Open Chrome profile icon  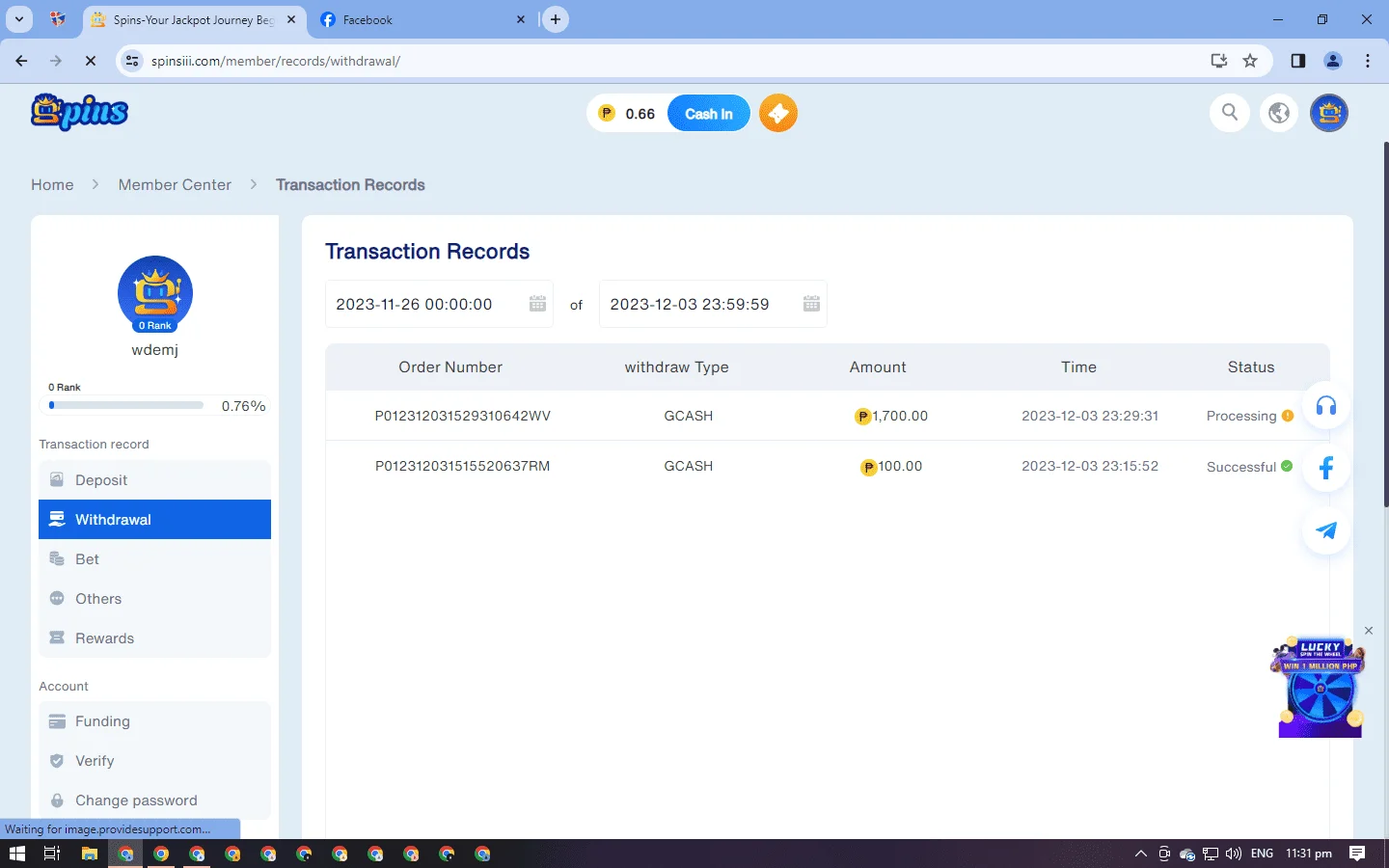point(1333,61)
